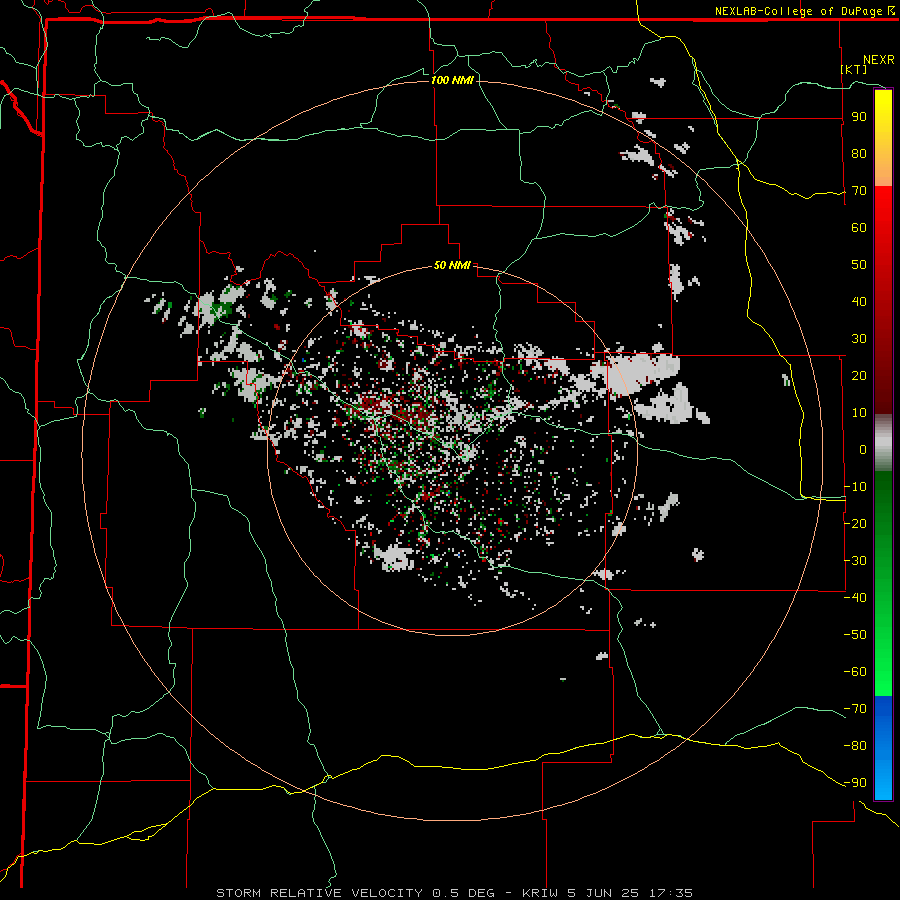Select the 60 value on the velocity scale
This screenshot has width=900, height=900.
click(x=859, y=228)
